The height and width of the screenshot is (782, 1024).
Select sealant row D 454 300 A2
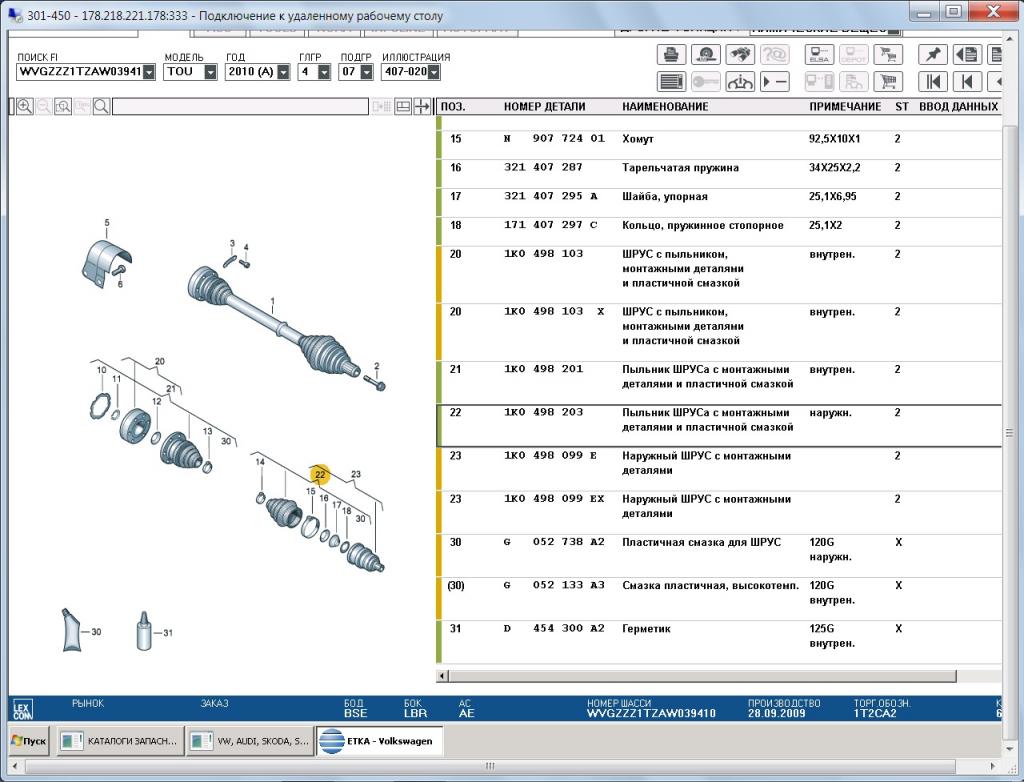[x=718, y=642]
